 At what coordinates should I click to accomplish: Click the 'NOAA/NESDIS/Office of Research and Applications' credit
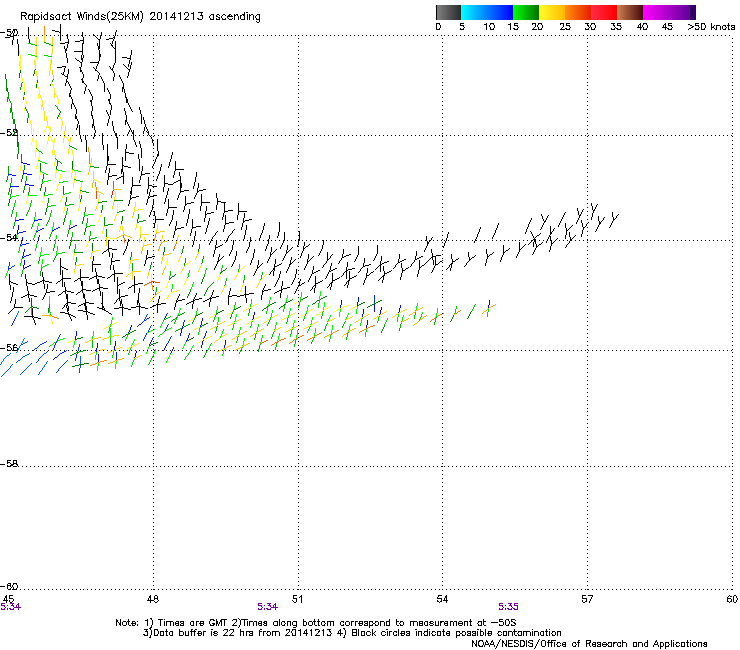click(x=589, y=644)
